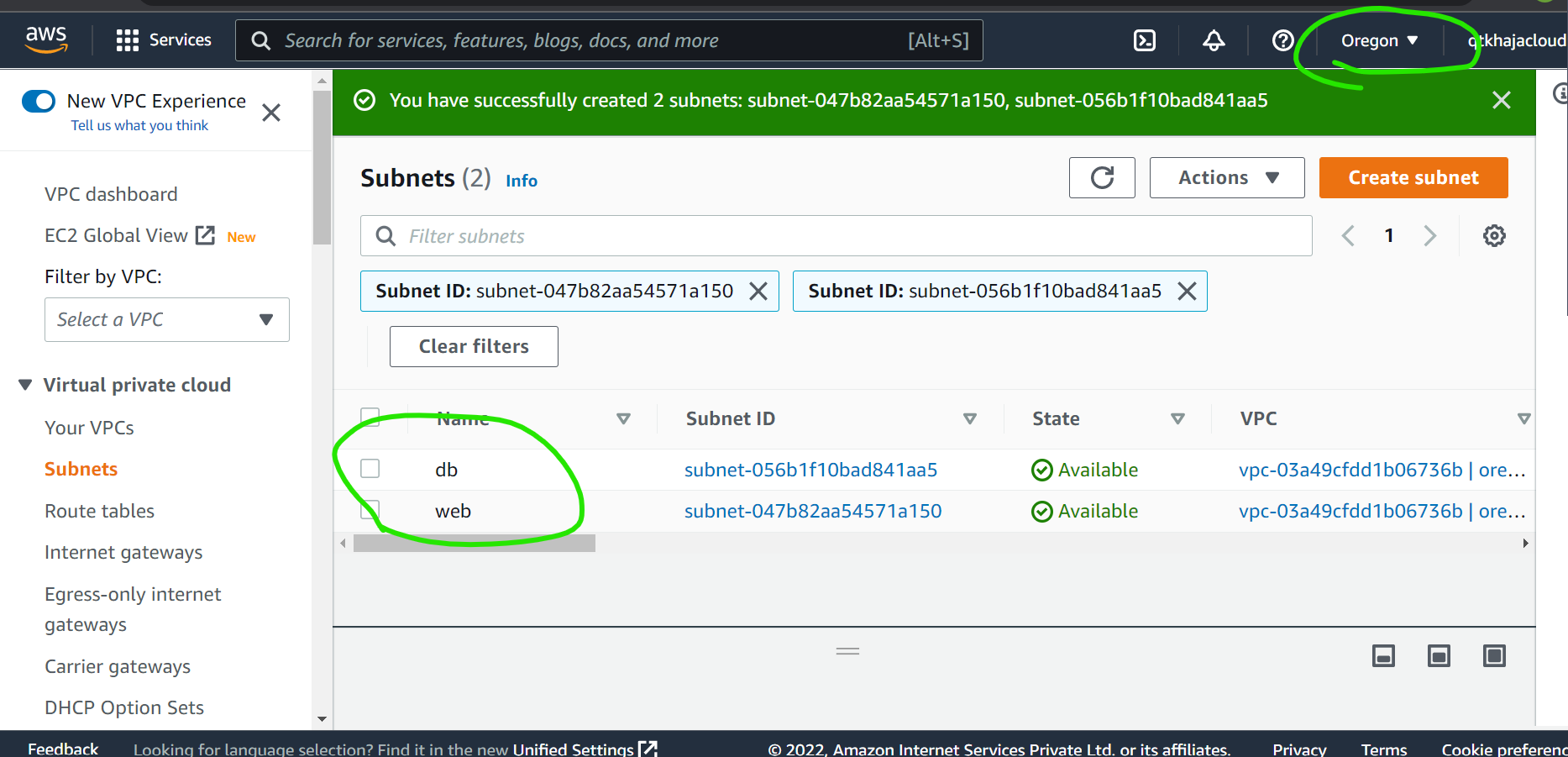Open the Info link beside Subnets

522,180
